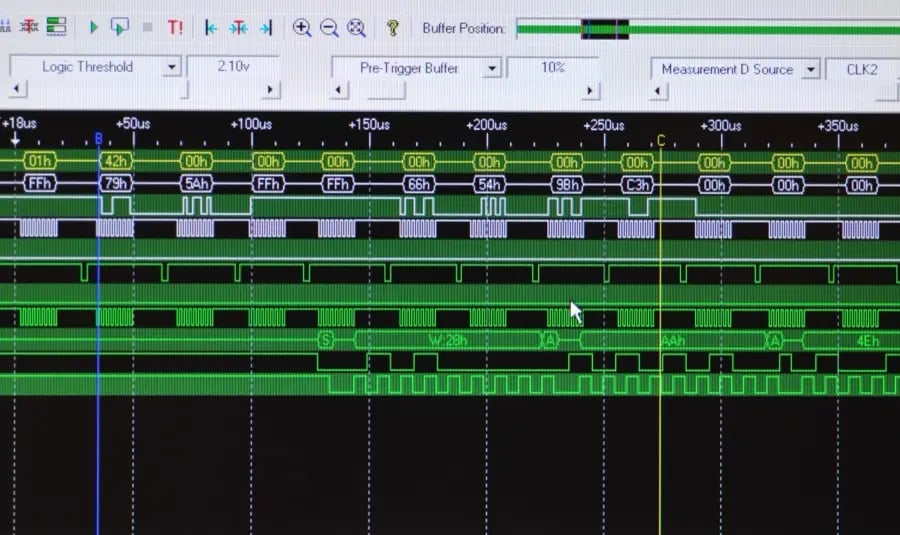Click the +100us time label
The width and height of the screenshot is (900, 535).
[251, 124]
